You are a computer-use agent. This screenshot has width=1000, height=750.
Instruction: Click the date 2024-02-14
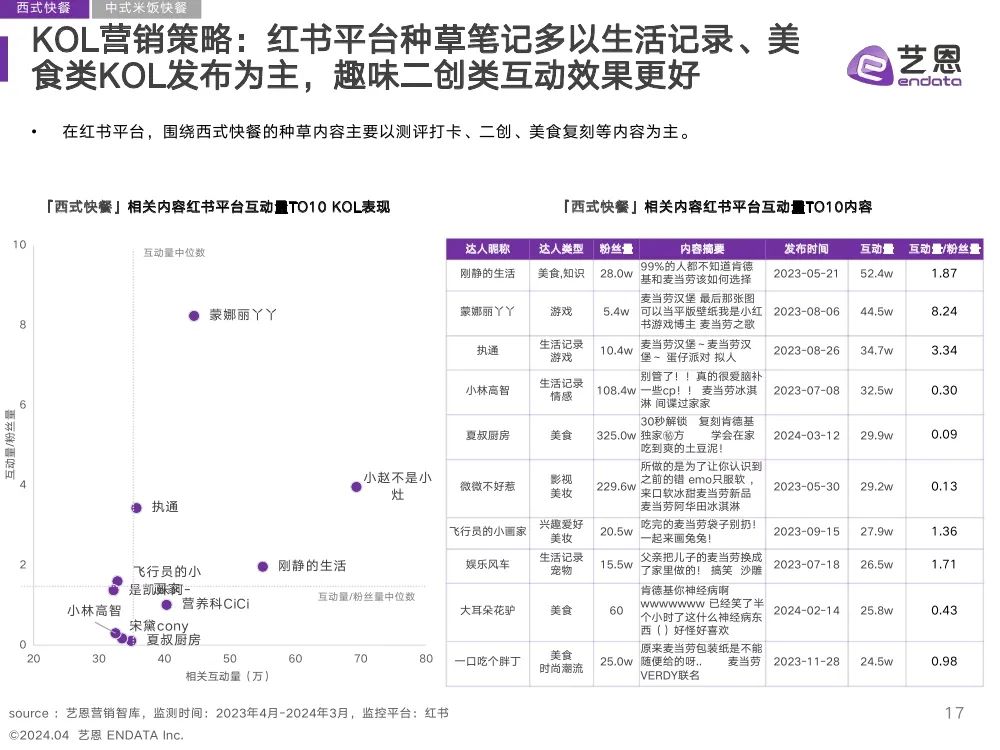pos(807,611)
